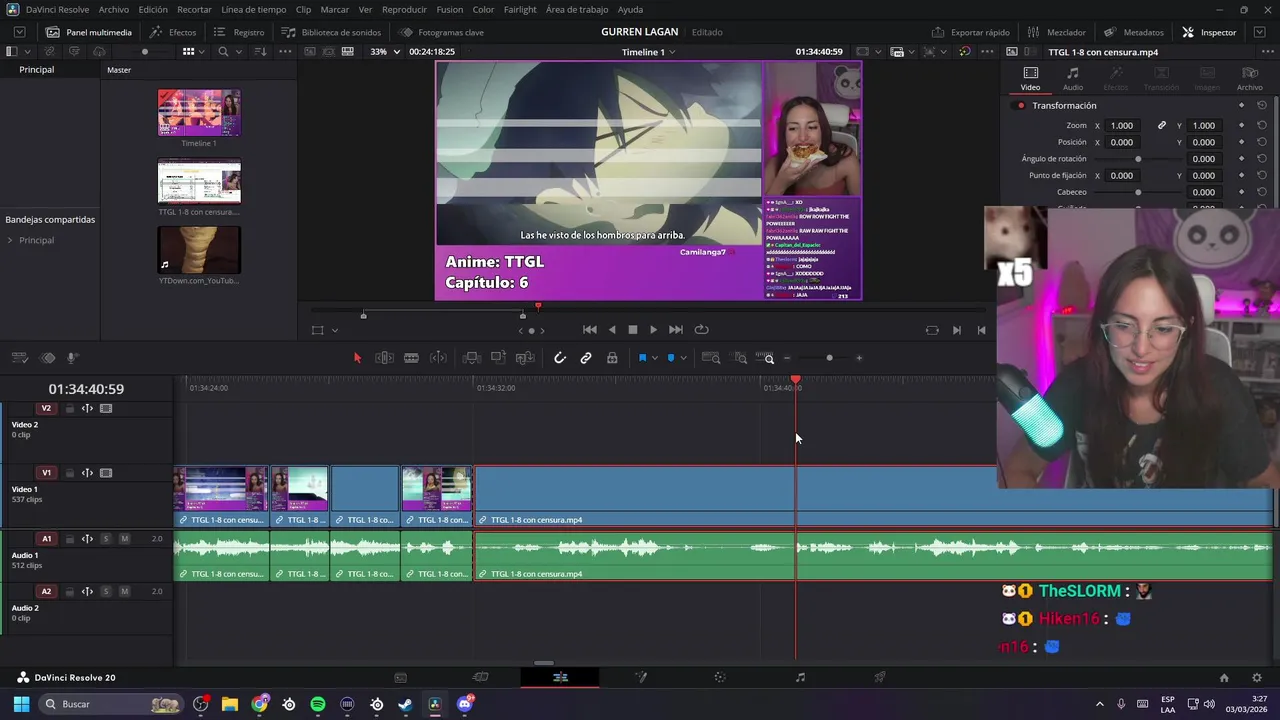Jump to first frame with skip-back button
Image resolution: width=1280 pixels, height=720 pixels.
click(590, 330)
